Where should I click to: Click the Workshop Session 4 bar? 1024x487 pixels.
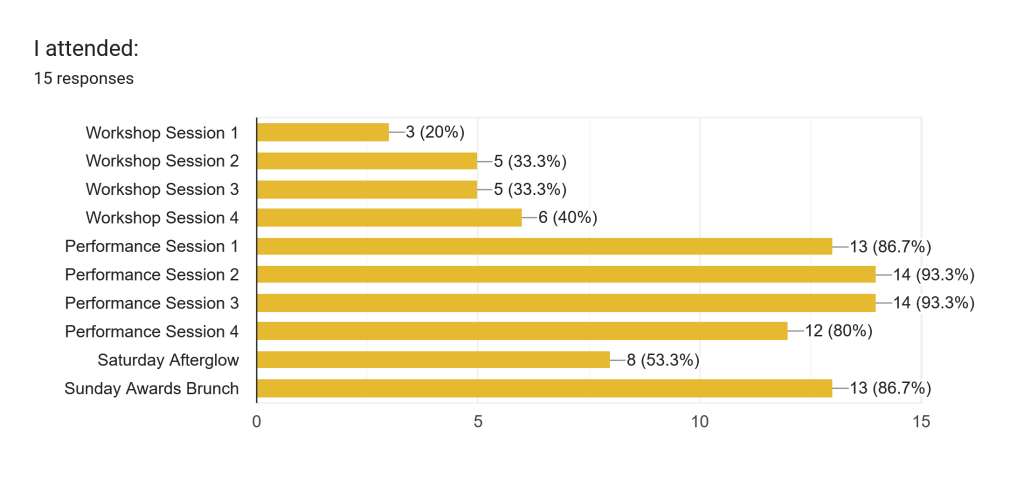[389, 217]
